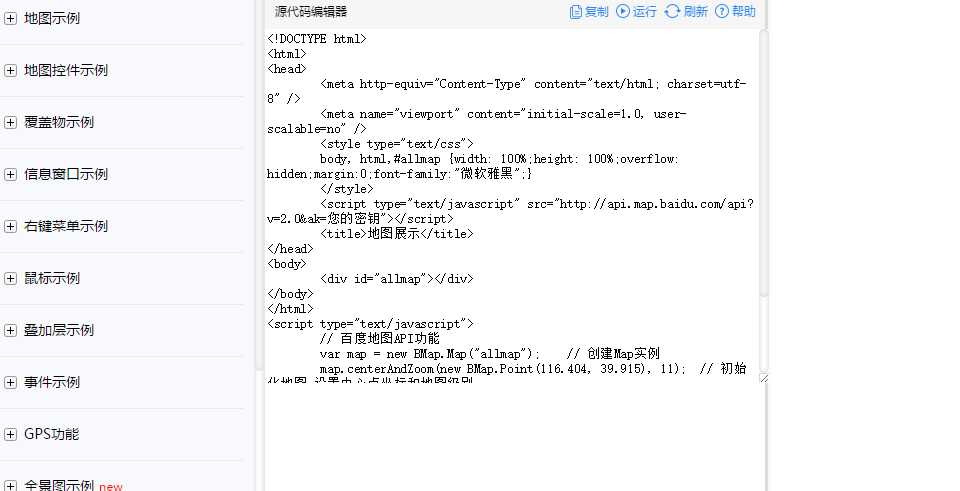The image size is (960, 491).
Task: Expand the 全景图示例 plus box
Action: coord(10,486)
